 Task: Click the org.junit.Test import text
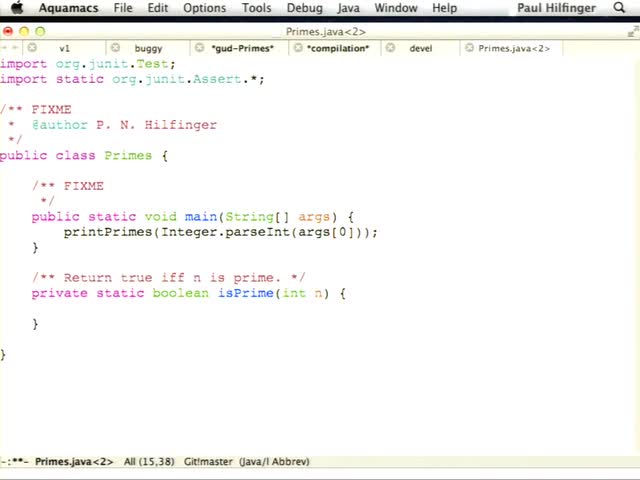[x=112, y=64]
